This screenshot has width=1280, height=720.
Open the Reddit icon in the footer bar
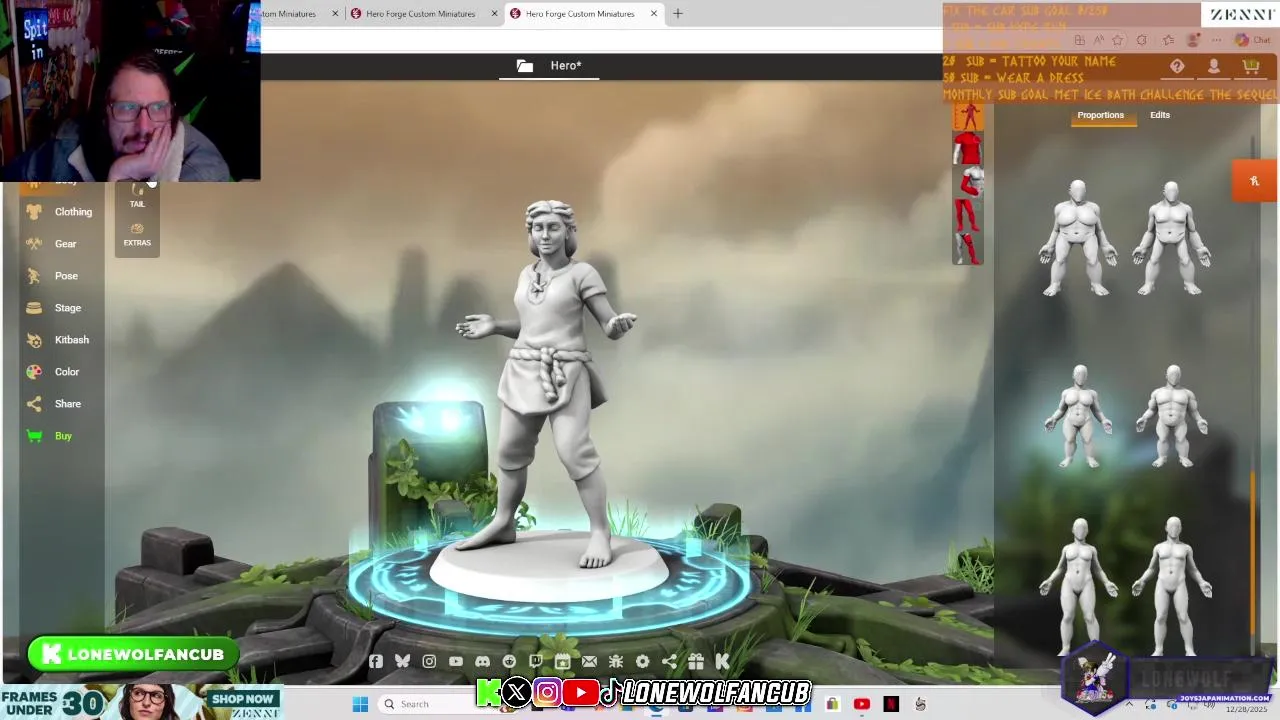[x=509, y=661]
